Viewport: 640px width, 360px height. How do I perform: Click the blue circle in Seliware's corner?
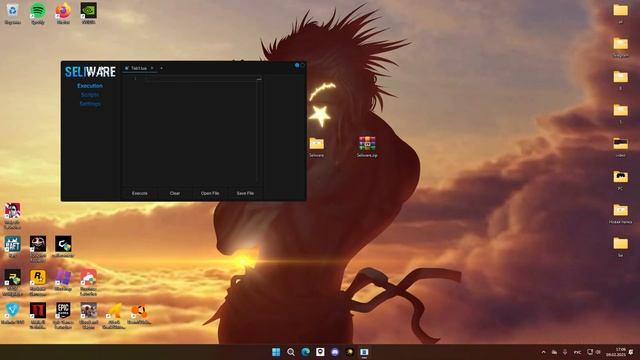(x=297, y=65)
